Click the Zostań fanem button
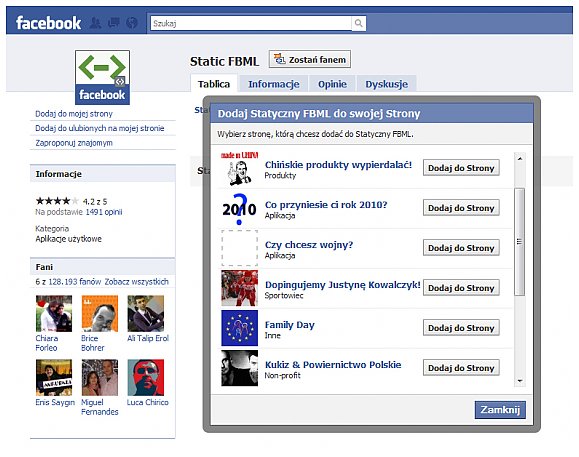Image resolution: width=579 pixels, height=457 pixels. click(x=310, y=59)
